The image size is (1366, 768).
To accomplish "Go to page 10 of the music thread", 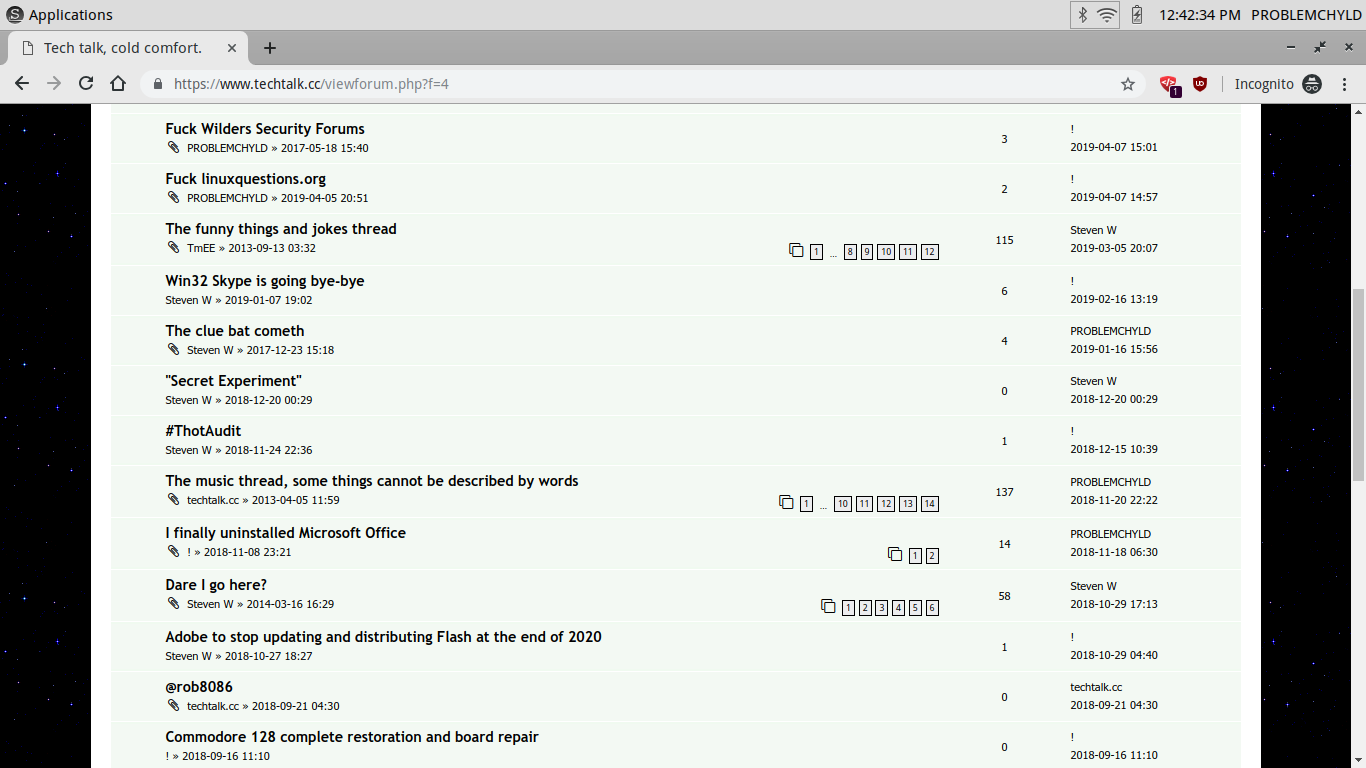I will coord(843,504).
